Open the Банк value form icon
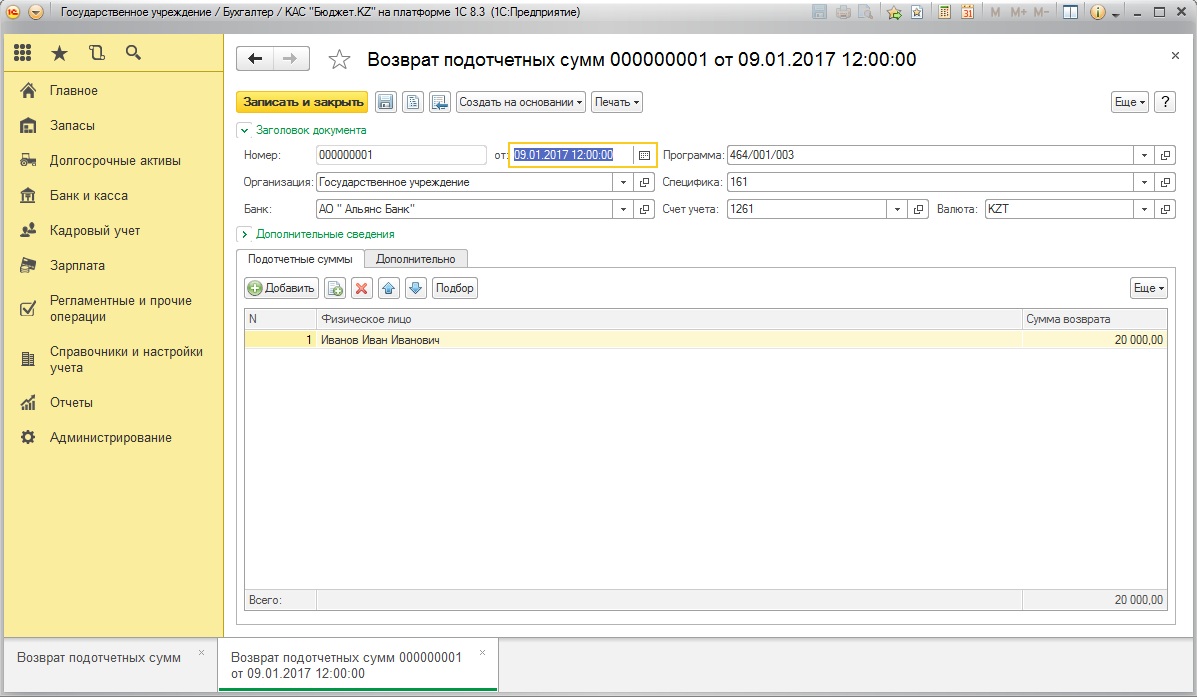 tap(644, 209)
